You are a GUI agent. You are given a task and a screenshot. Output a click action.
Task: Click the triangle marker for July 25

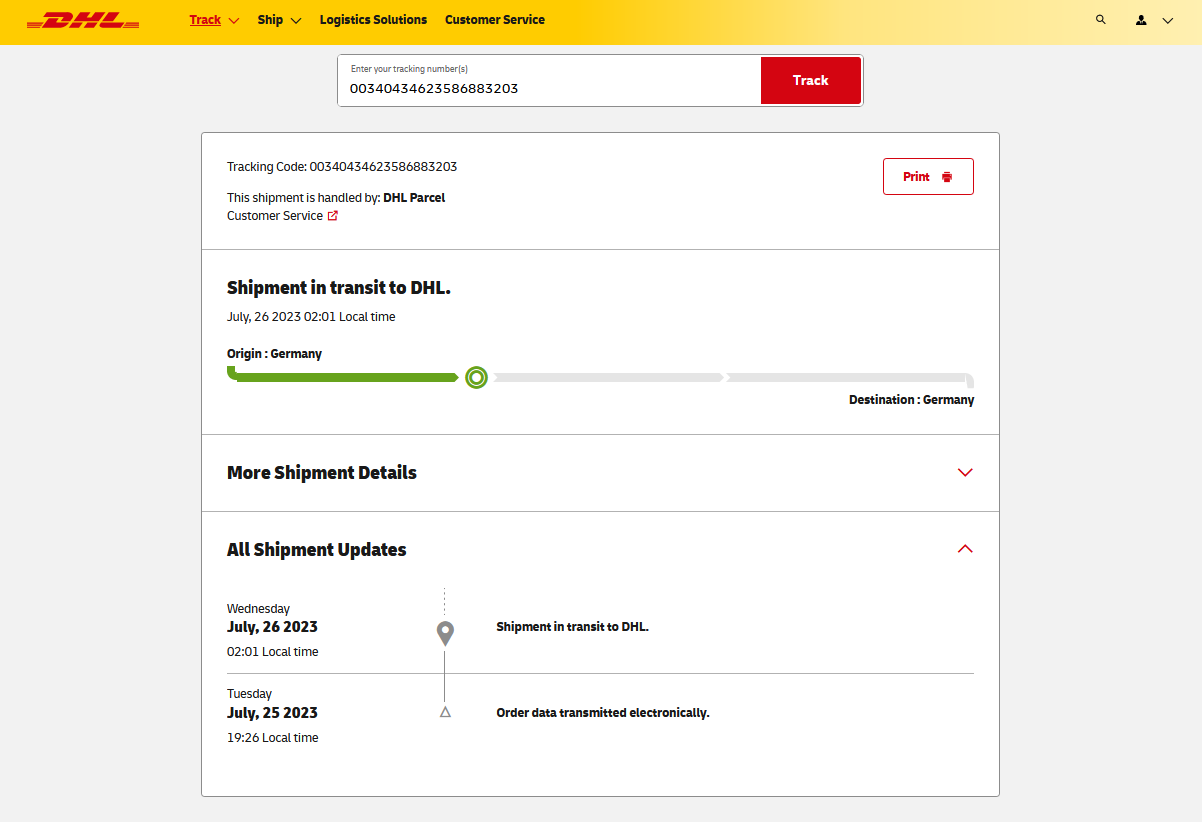click(x=445, y=712)
